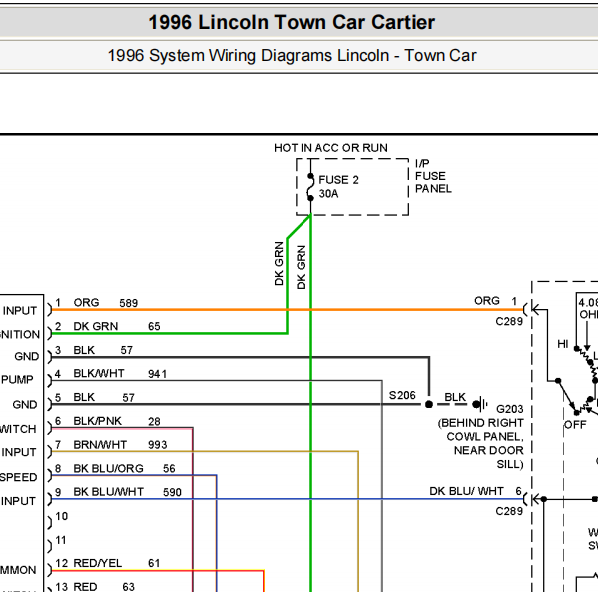Select the 'GND' label on pin 3
The height and width of the screenshot is (592, 598).
(x=27, y=356)
